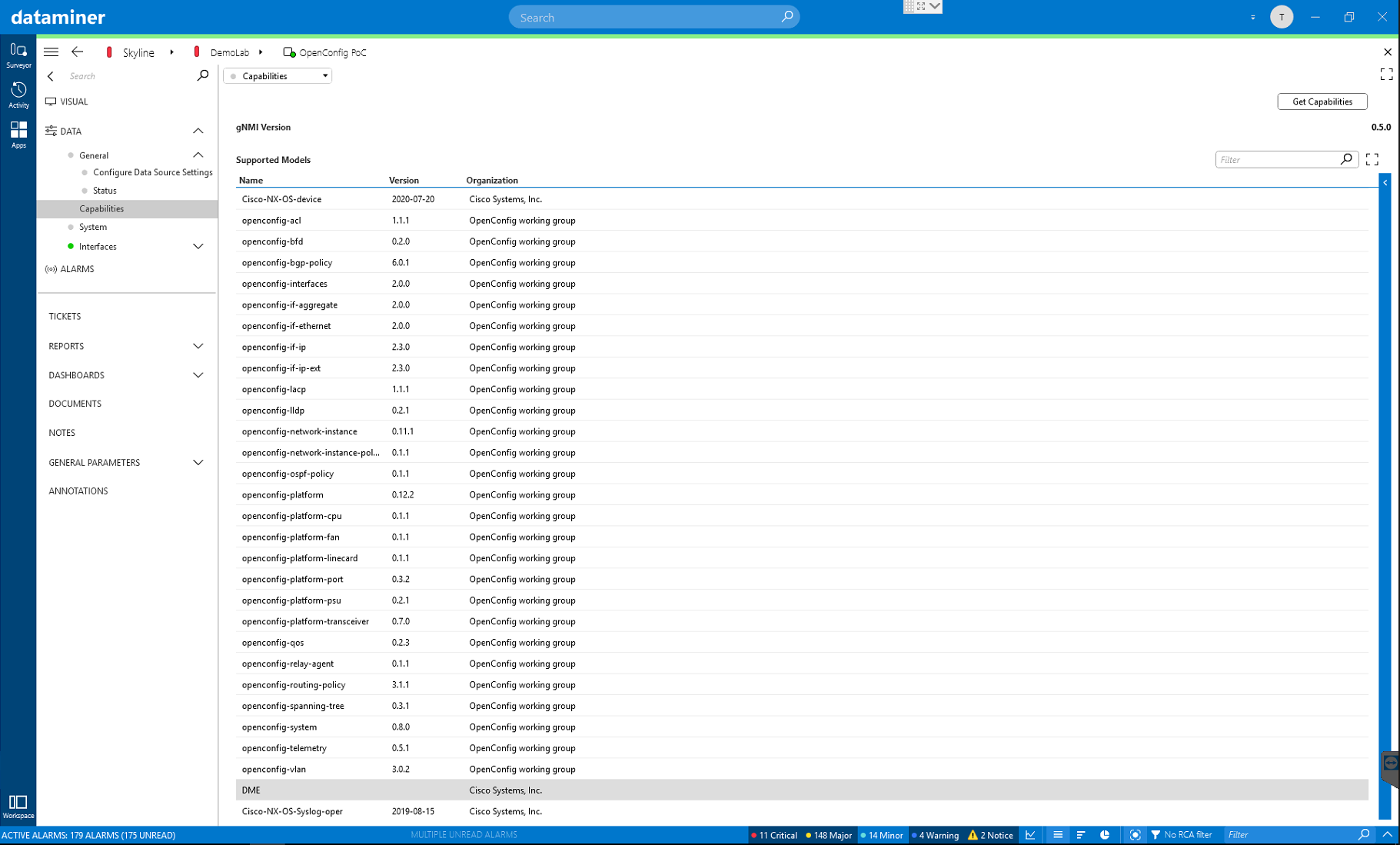Screen dimensions: 1400x845
Task: Click the alarm console filter magnifier
Action: (x=1364, y=834)
